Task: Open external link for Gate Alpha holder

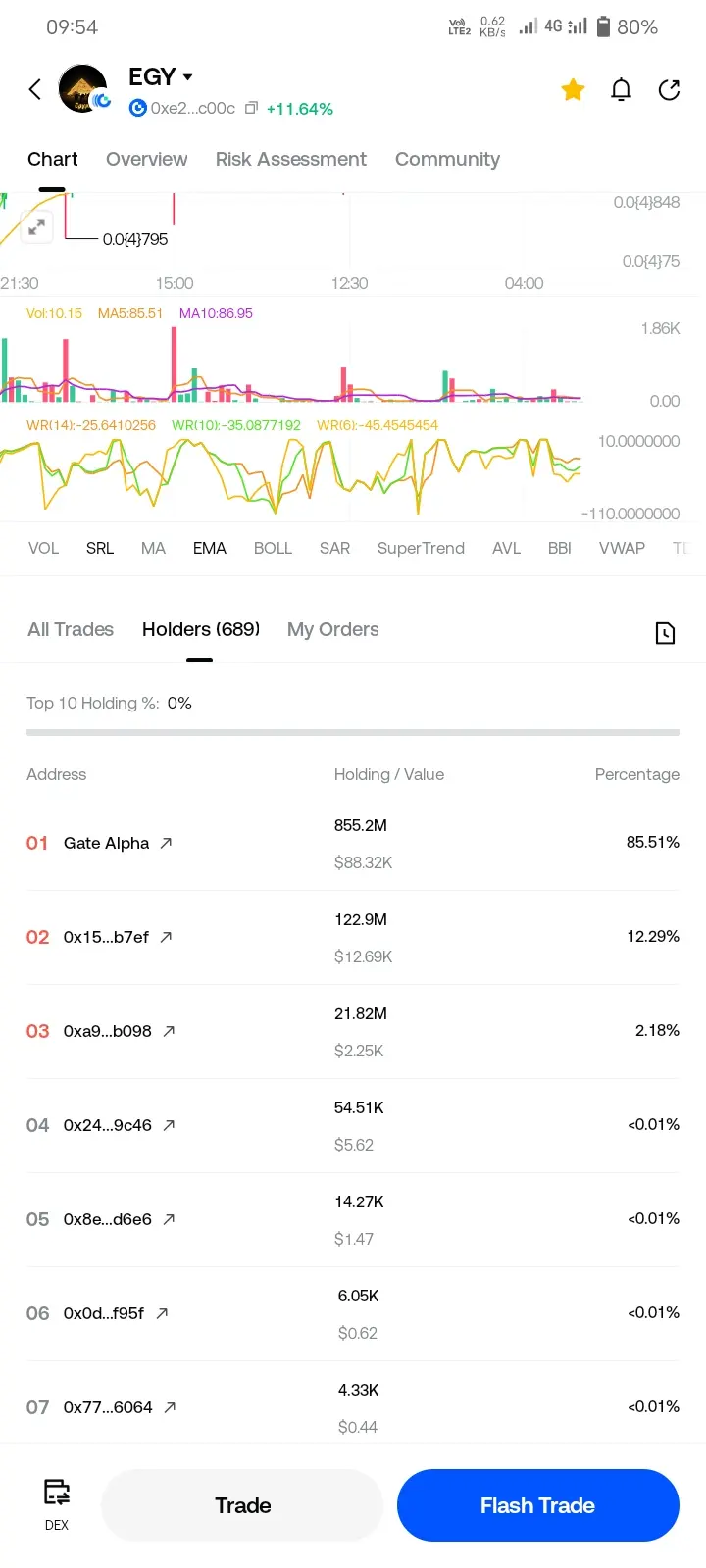Action: (x=167, y=843)
